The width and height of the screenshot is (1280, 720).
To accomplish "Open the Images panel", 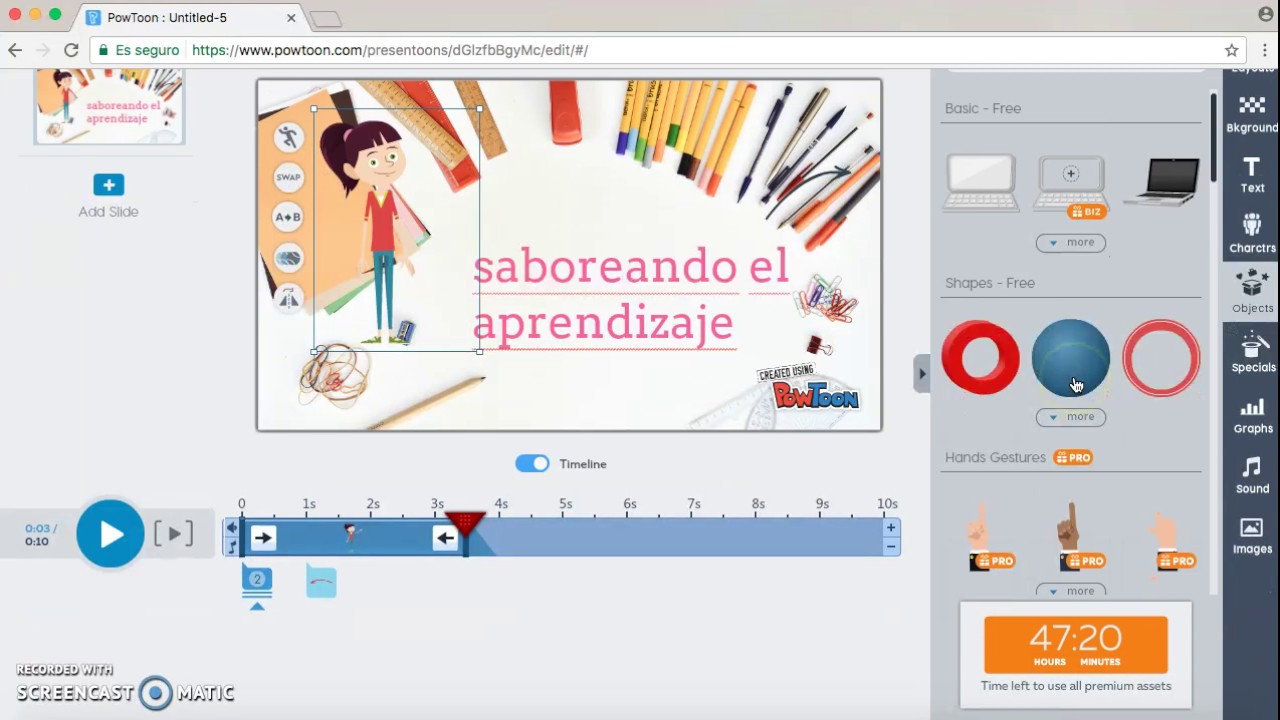I will tap(1252, 535).
